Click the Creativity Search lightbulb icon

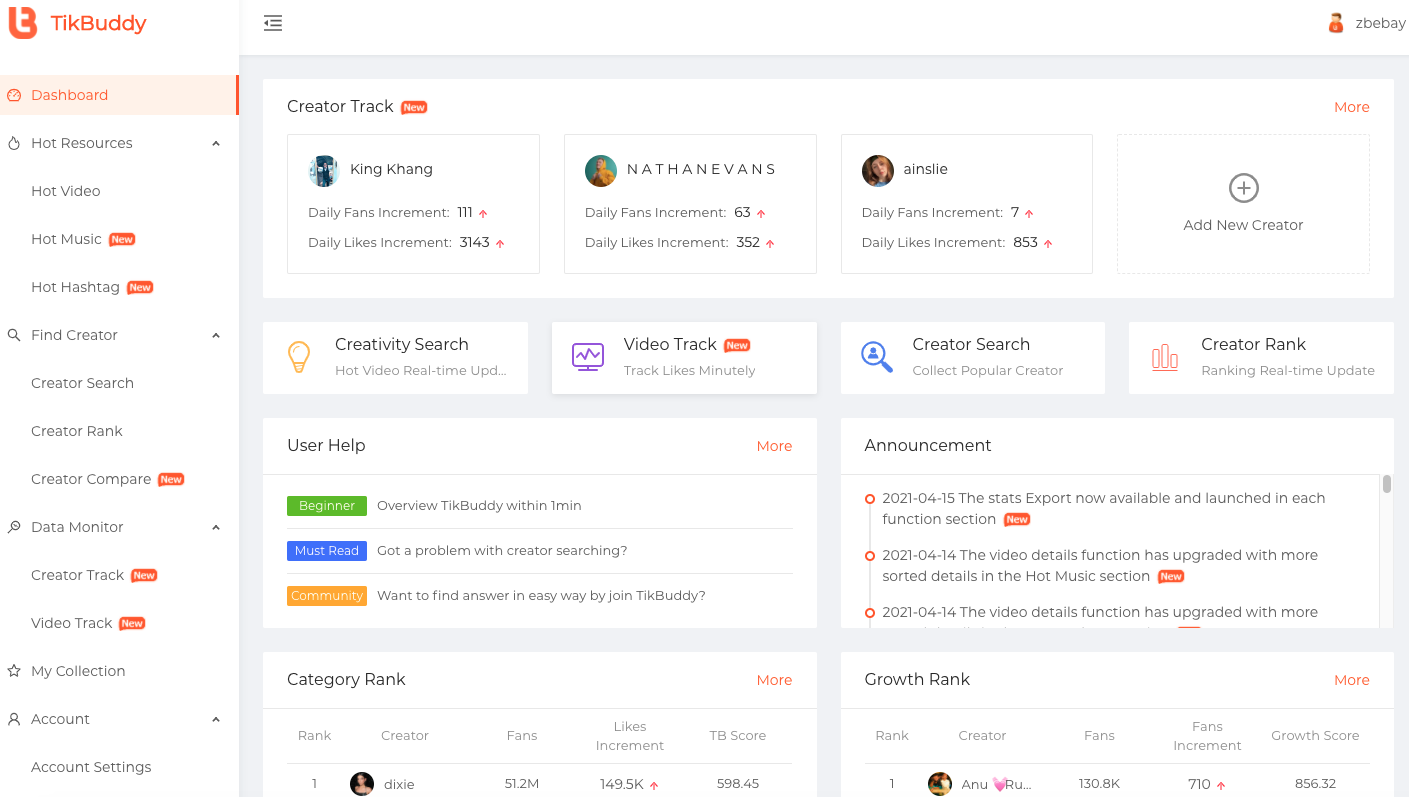pyautogui.click(x=298, y=357)
